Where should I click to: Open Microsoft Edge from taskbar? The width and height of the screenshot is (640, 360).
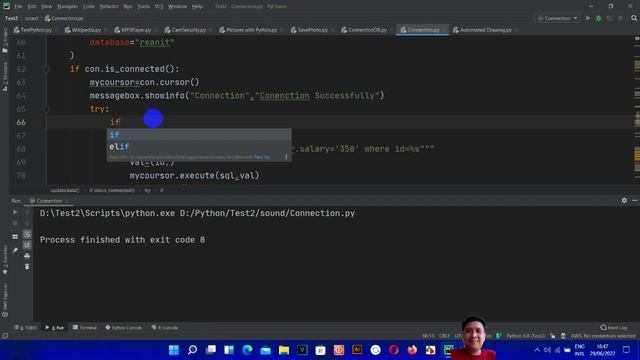[x=247, y=350]
